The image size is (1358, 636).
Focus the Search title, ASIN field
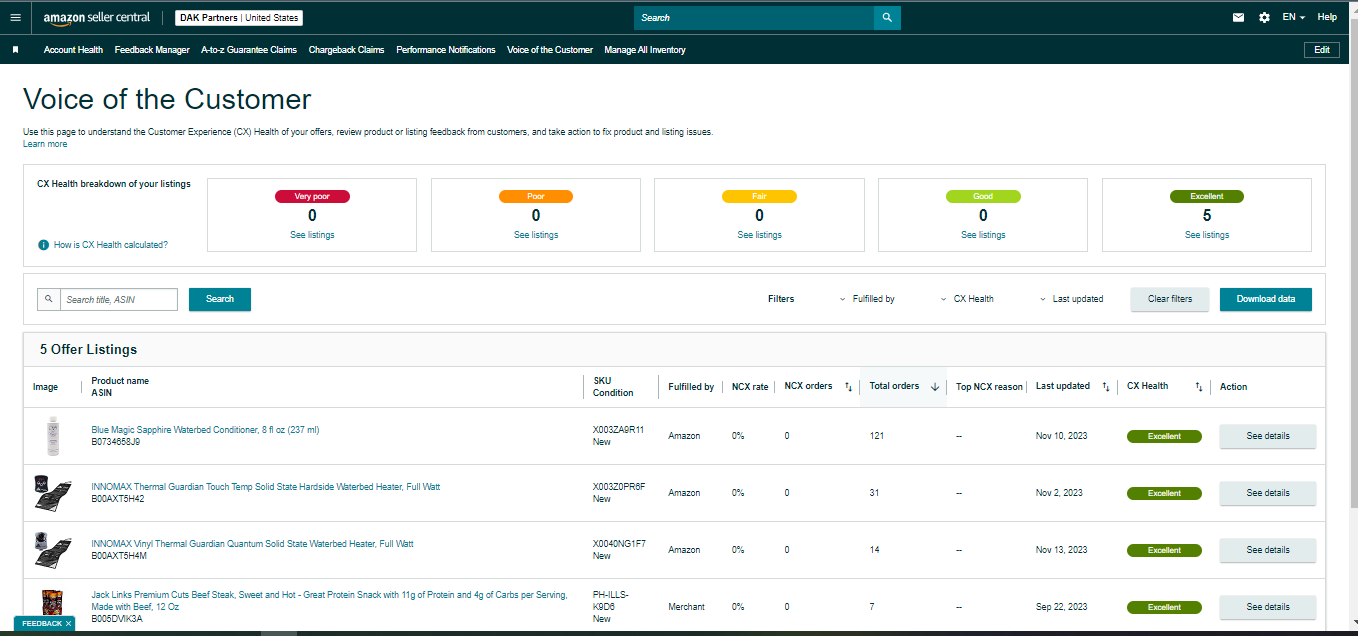coord(119,299)
